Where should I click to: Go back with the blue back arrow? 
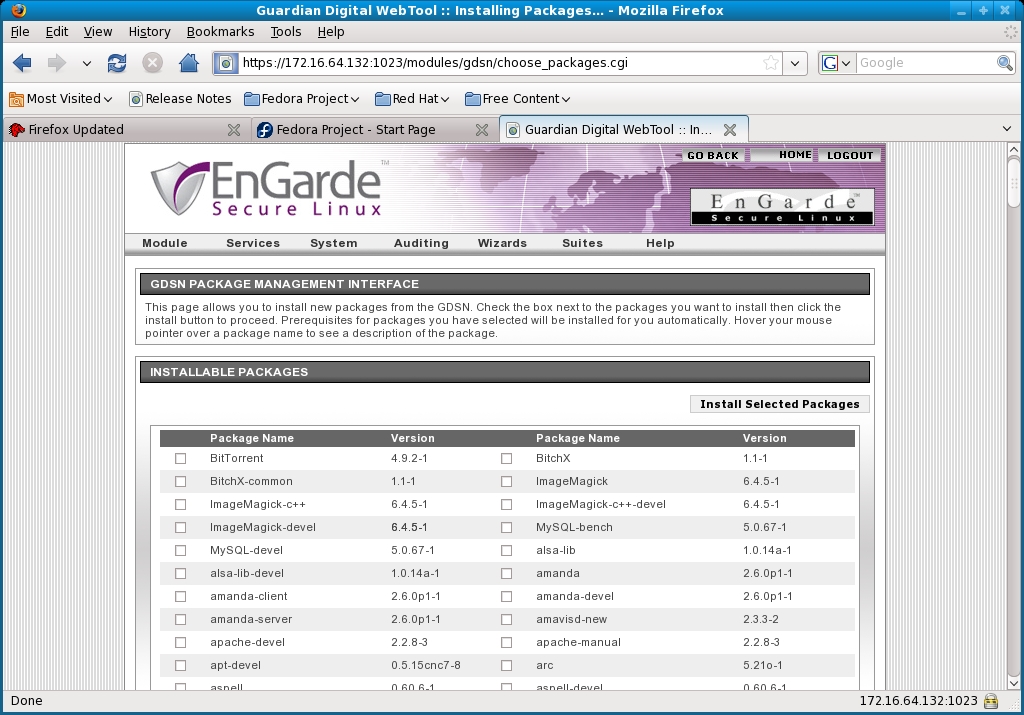22,63
